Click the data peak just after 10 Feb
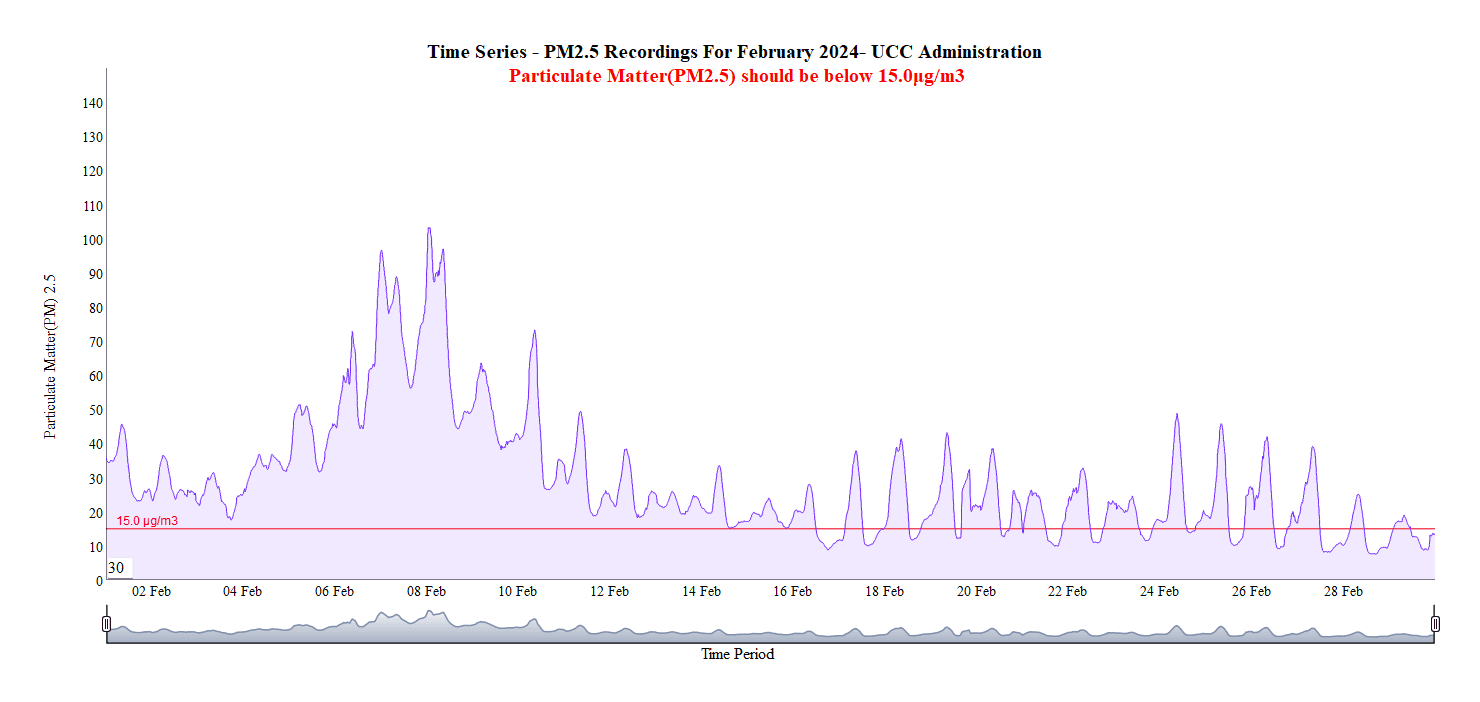The width and height of the screenshot is (1480, 702). 534,331
